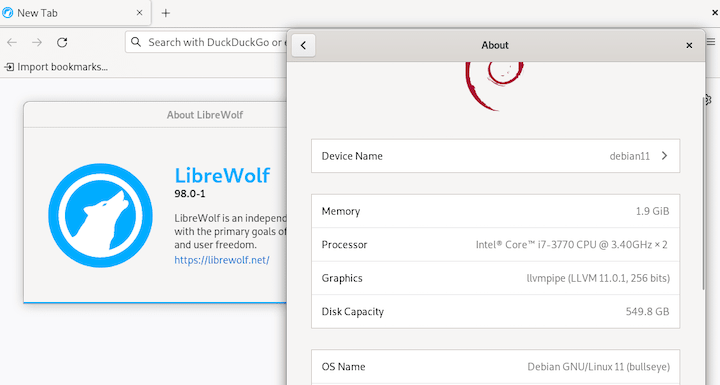The height and width of the screenshot is (385, 720).
Task: Click the About settings vertical scrollbar
Action: point(703,193)
